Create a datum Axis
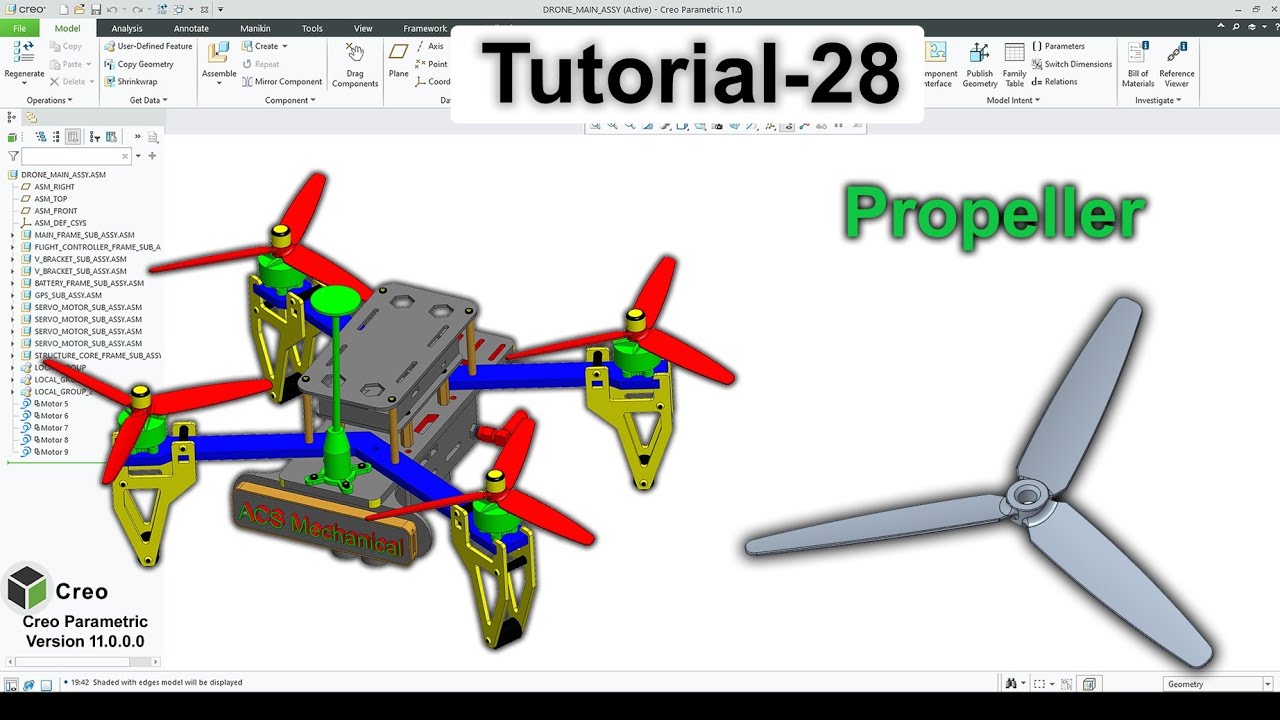The height and width of the screenshot is (720, 1280). click(430, 46)
